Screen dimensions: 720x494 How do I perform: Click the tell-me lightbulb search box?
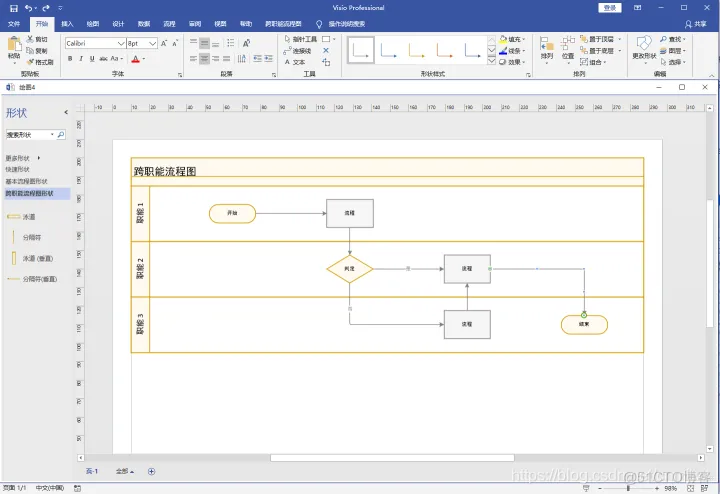[x=341, y=24]
